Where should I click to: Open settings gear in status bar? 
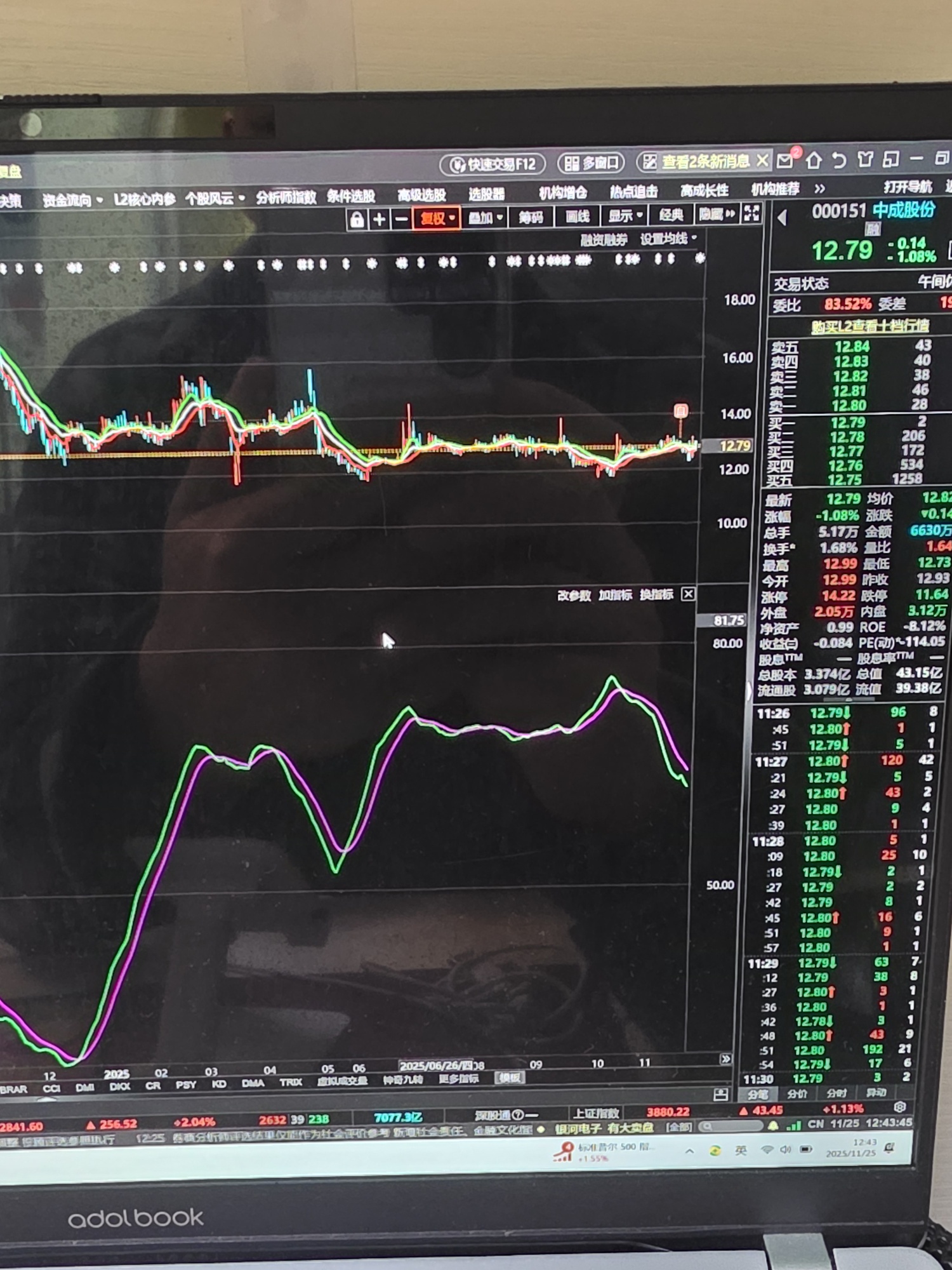[899, 1107]
